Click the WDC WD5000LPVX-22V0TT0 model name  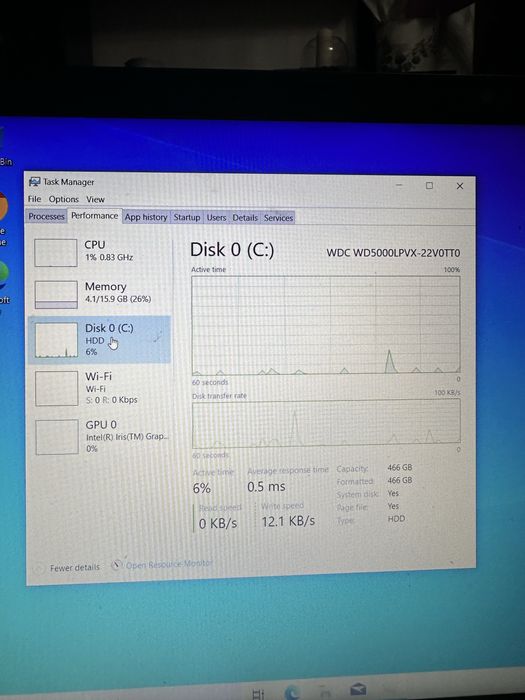[x=393, y=253]
